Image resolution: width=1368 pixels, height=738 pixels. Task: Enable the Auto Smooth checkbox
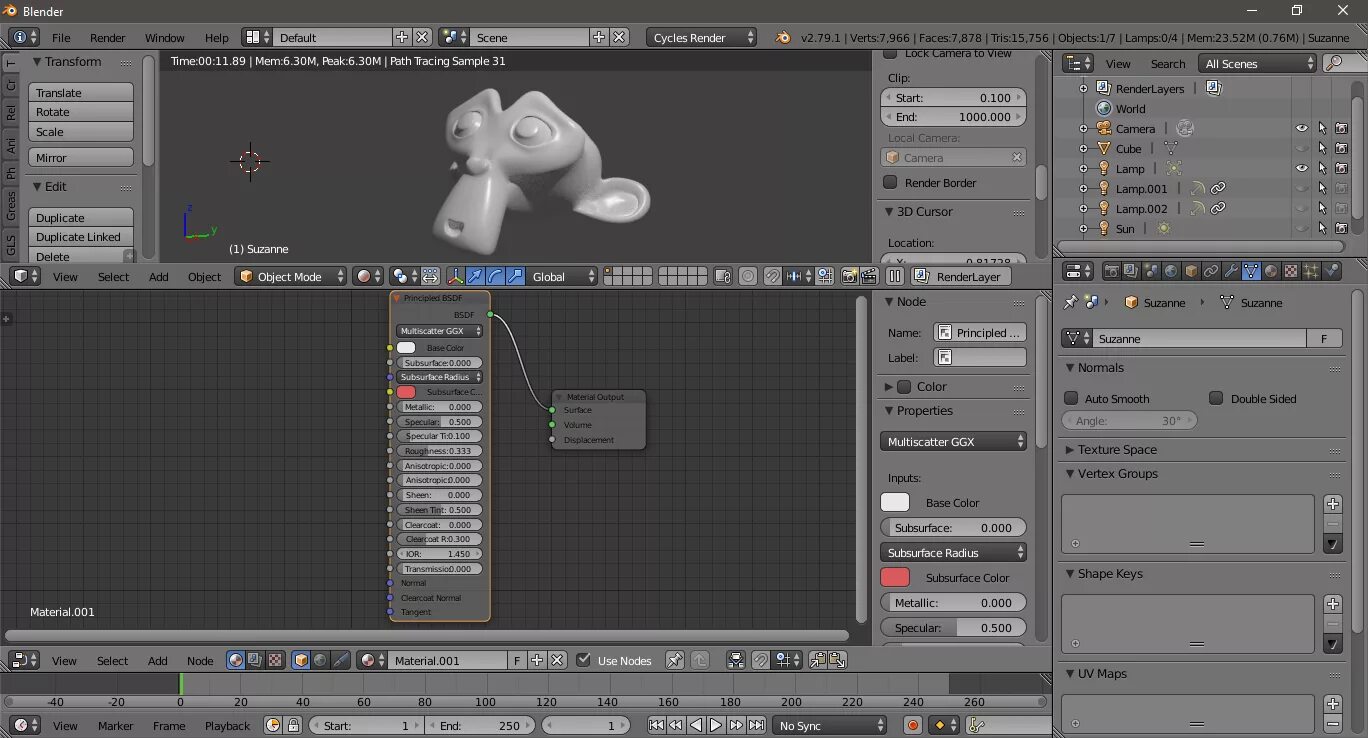(x=1071, y=397)
